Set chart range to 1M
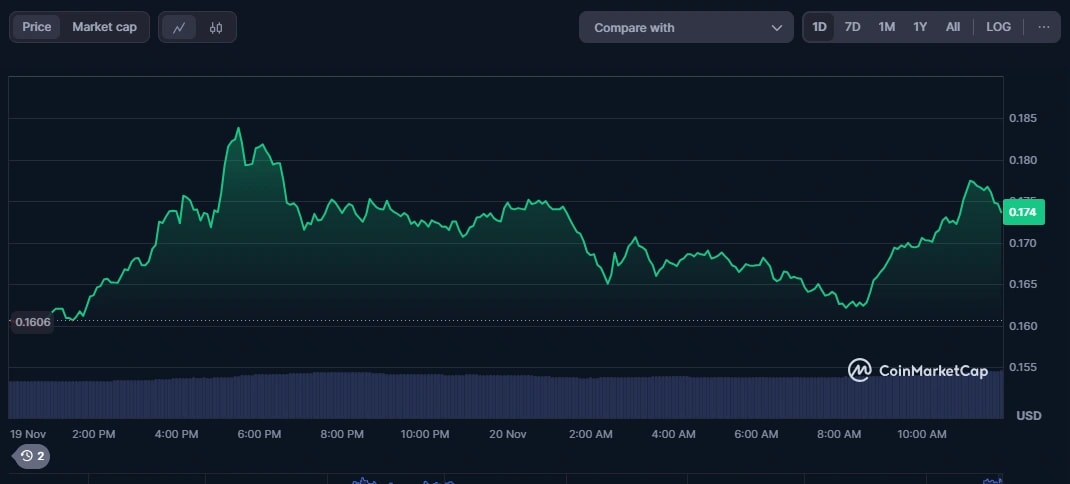Screen dimensions: 1070x484 click(886, 27)
